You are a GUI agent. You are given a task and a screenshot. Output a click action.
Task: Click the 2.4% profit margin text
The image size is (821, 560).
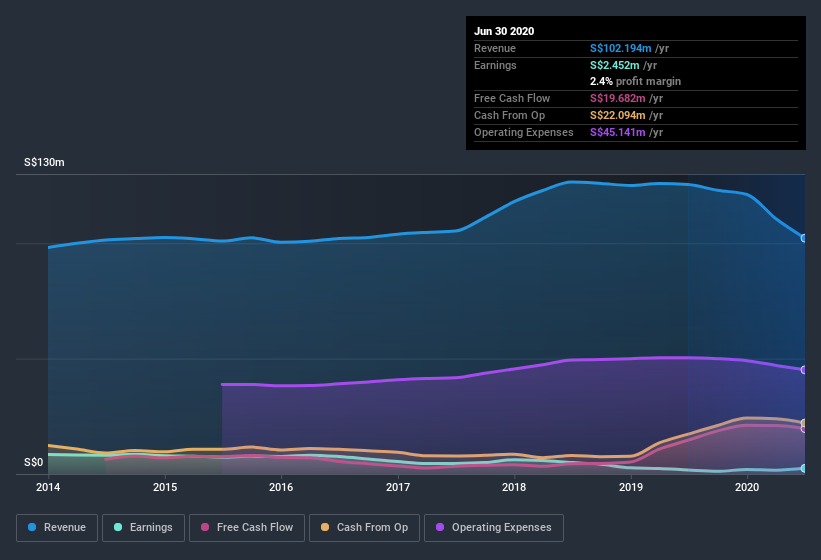[635, 81]
